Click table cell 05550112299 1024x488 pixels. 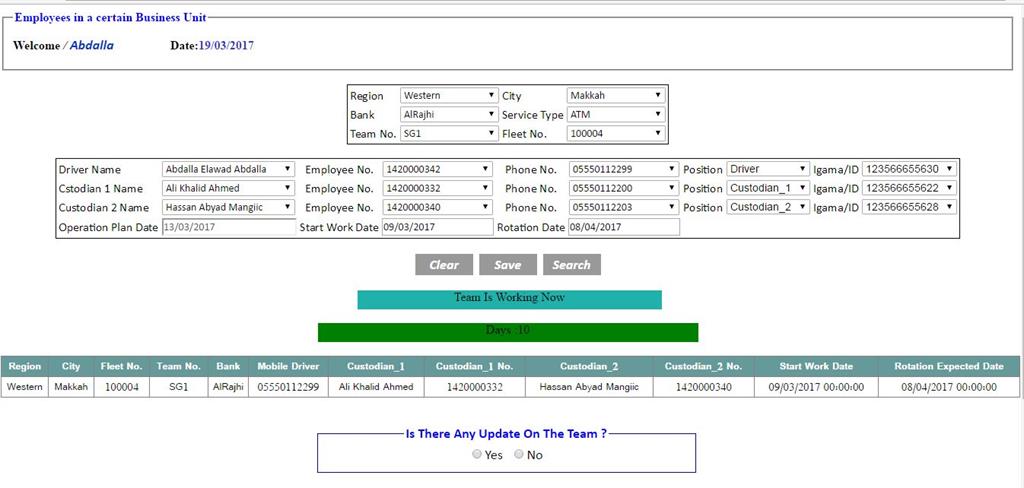tap(288, 387)
